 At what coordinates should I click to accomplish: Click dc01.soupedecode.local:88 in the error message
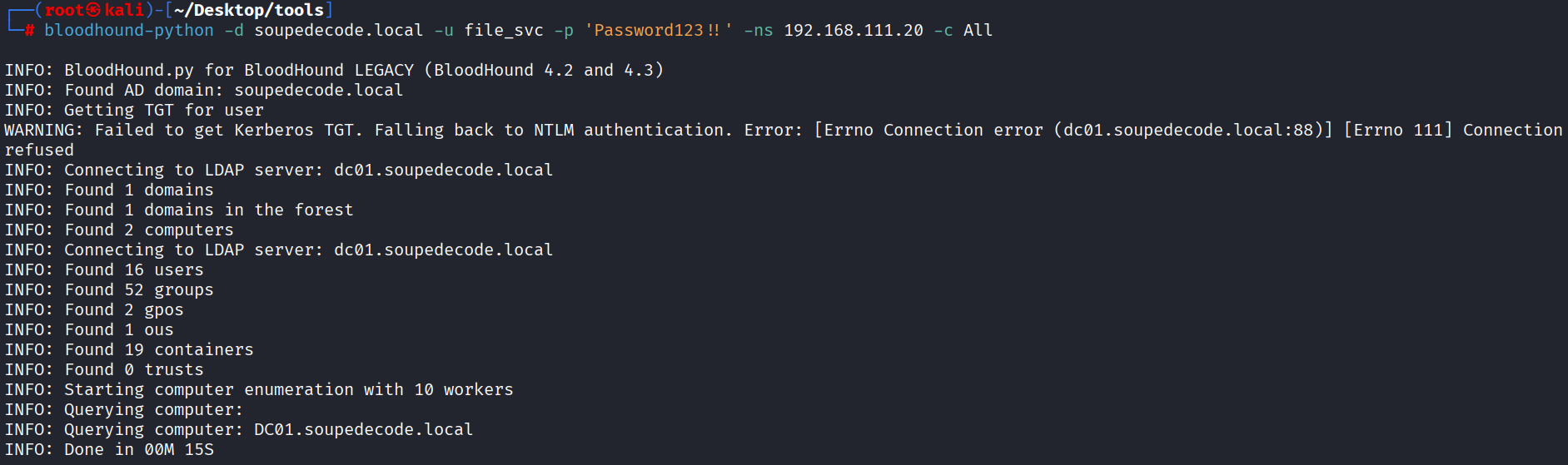[x=1193, y=131]
